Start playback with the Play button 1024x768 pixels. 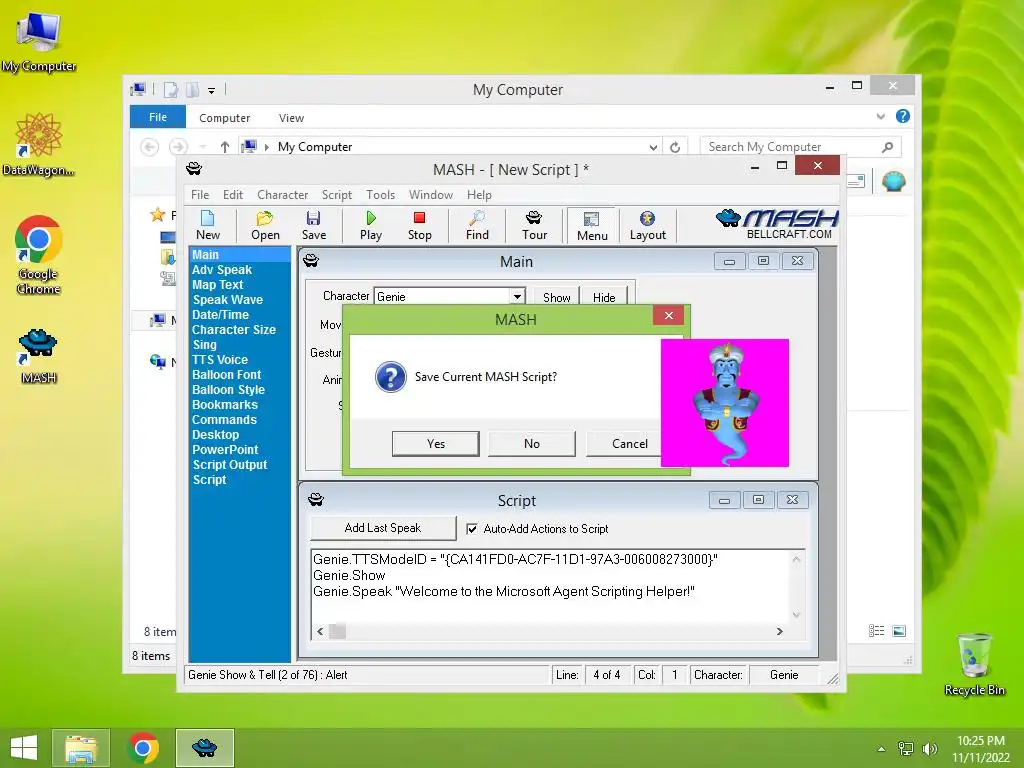[x=371, y=225]
